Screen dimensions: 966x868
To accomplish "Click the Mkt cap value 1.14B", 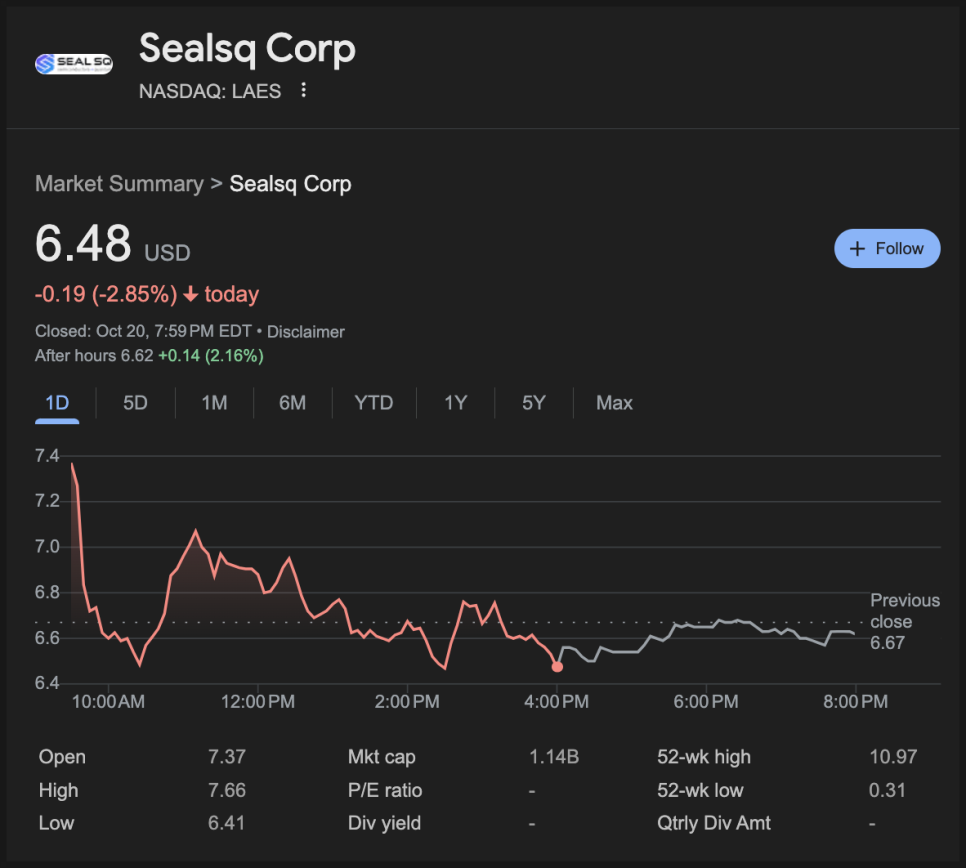I will [554, 757].
